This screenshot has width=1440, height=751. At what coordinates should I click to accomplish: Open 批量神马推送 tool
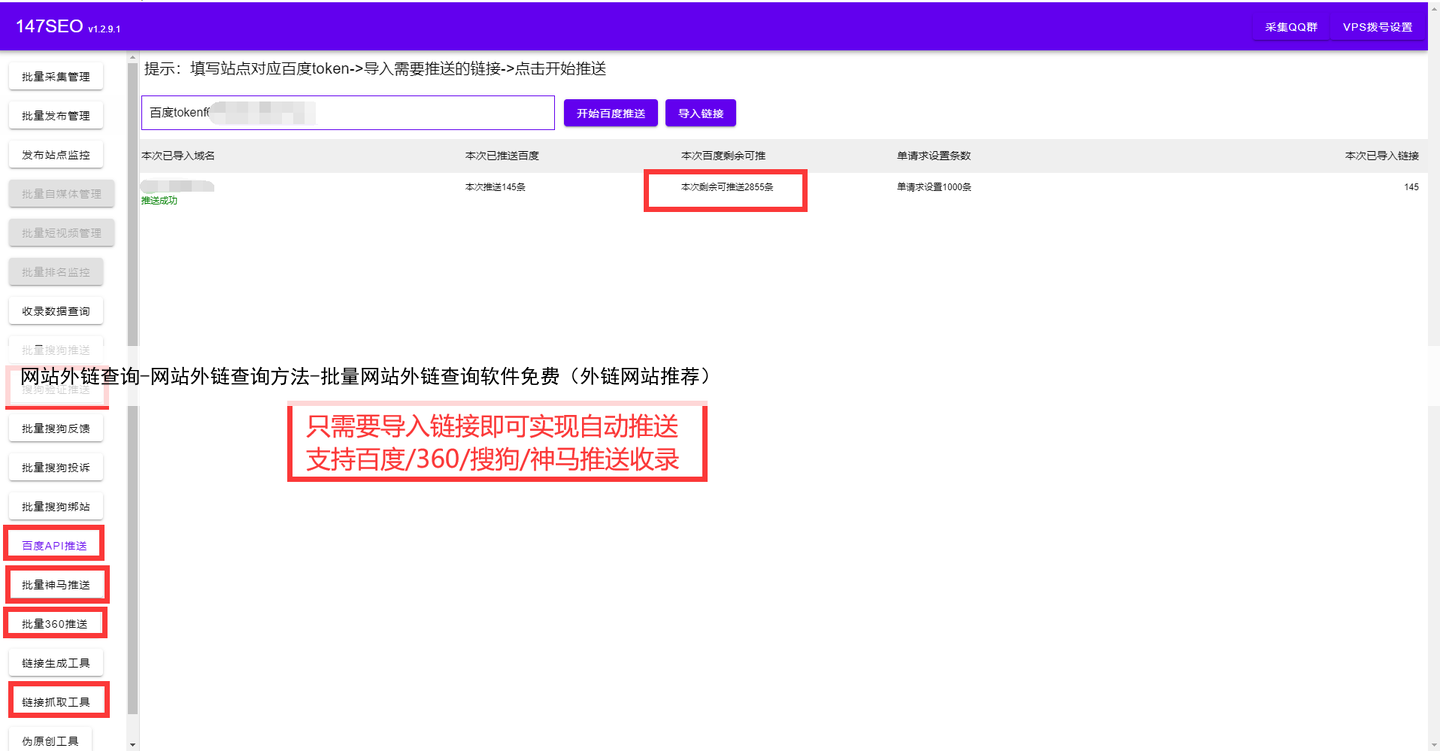pos(56,585)
